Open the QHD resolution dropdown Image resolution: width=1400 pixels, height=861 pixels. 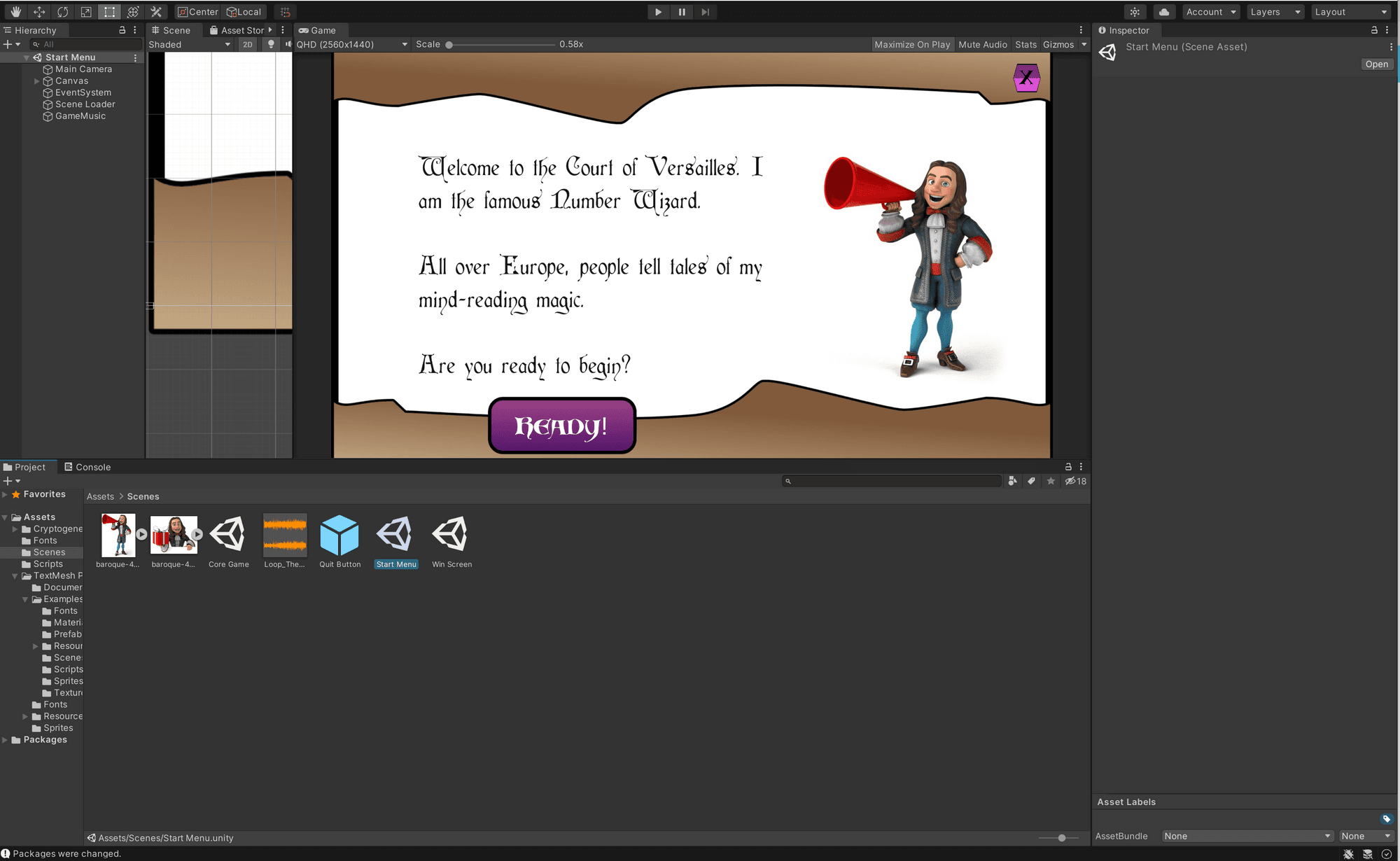[x=351, y=44]
